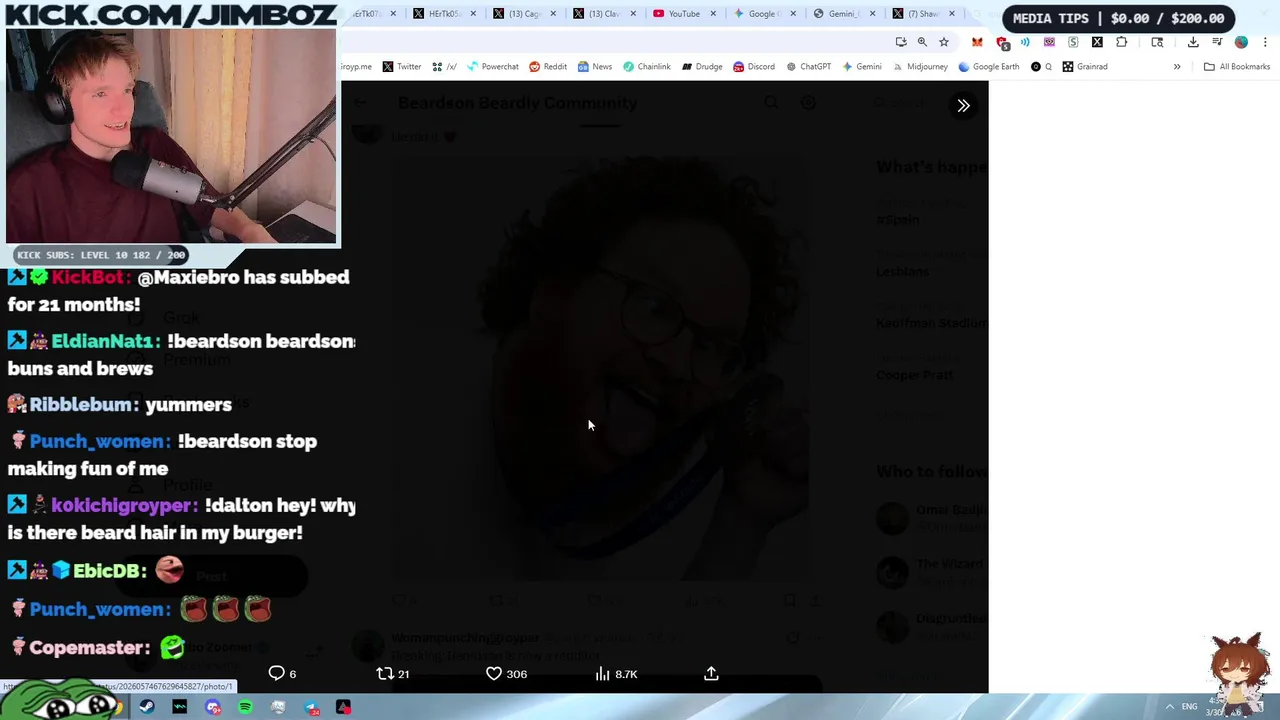Open the /x/ bookmark
Viewport: 1280px width, 720px height.
point(445,67)
